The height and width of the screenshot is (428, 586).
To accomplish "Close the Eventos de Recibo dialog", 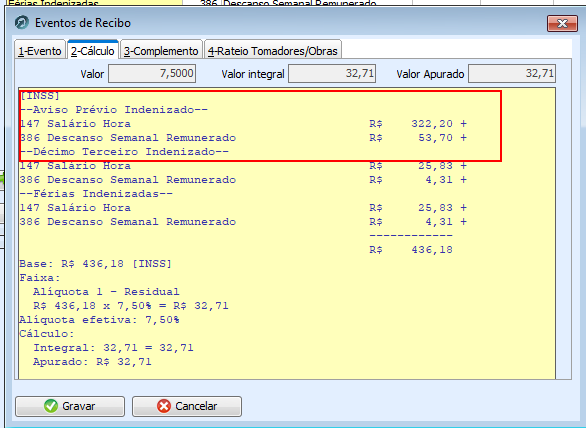I will click(562, 24).
